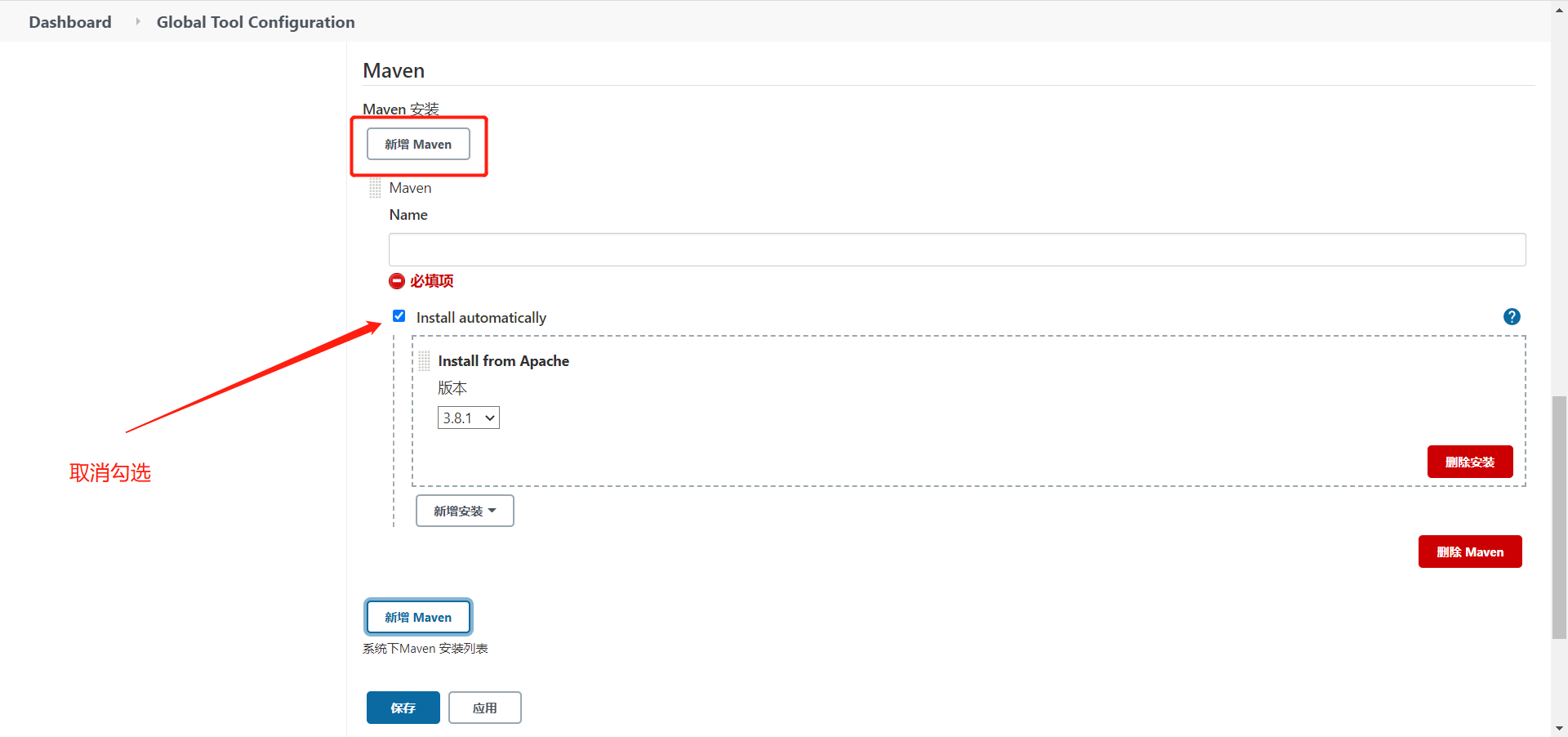Uncheck Install automatically checkbox
Image resolution: width=1568 pixels, height=737 pixels.
click(399, 316)
